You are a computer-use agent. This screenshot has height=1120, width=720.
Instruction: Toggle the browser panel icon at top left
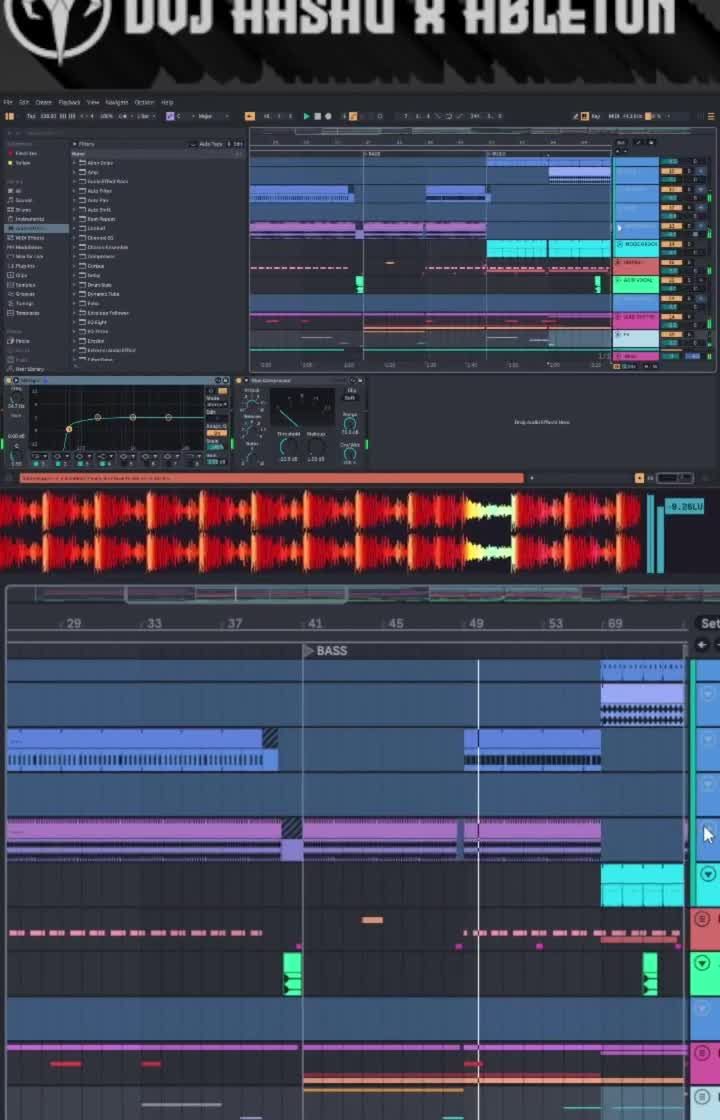10,116
